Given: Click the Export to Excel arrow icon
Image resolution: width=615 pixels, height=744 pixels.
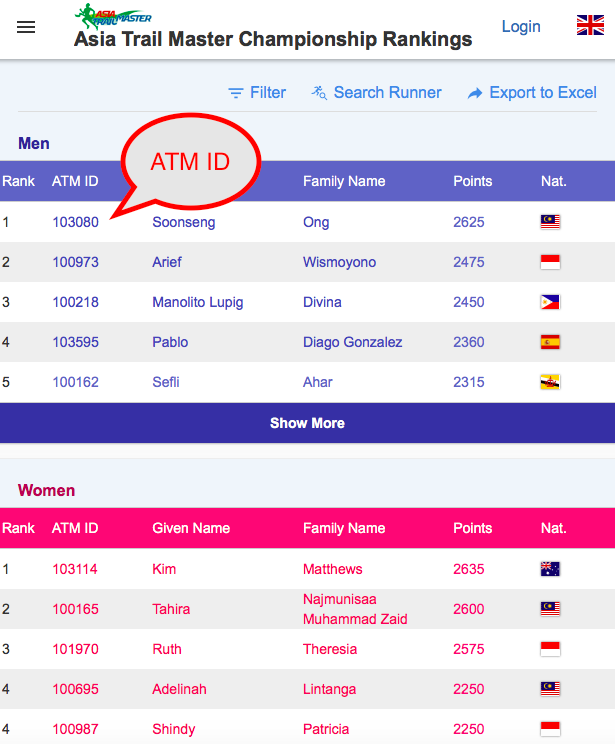Looking at the screenshot, I should [x=475, y=93].
